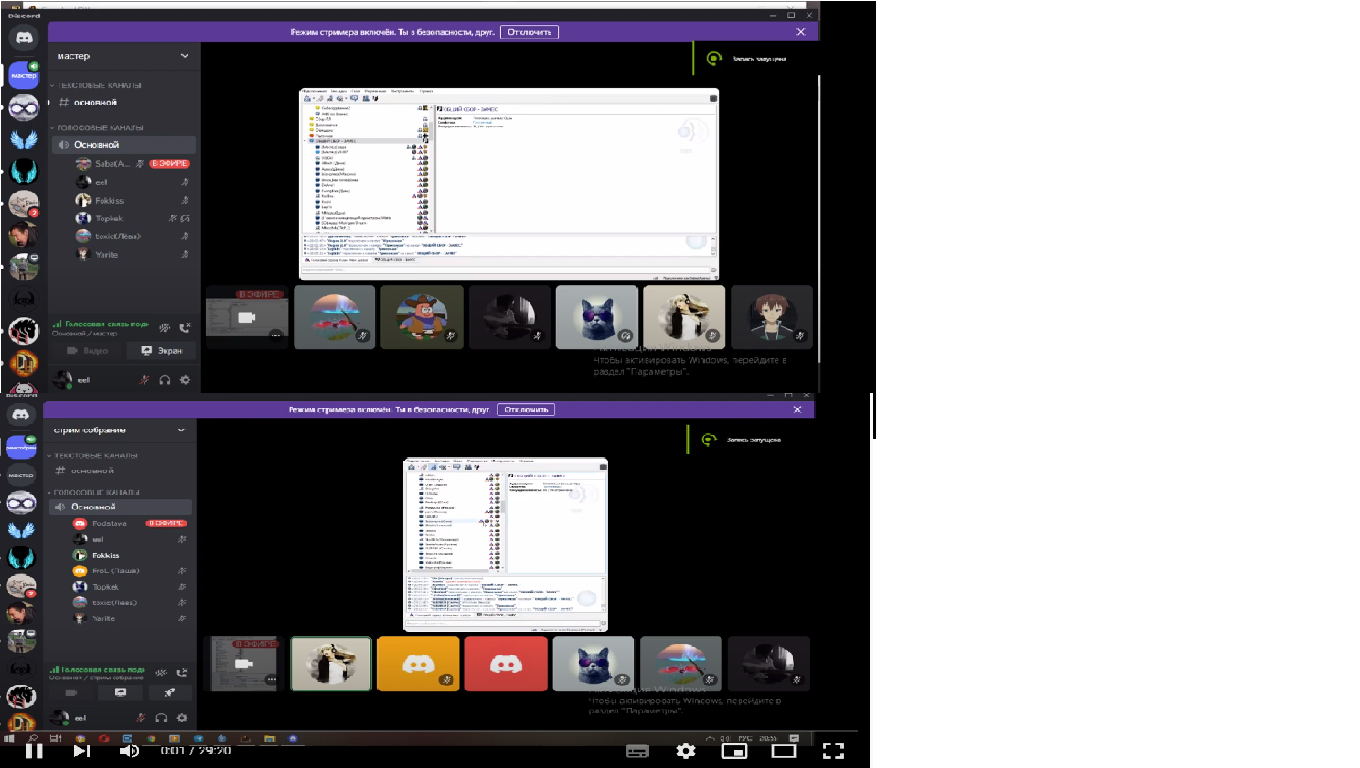Image resolution: width=1360 pixels, height=768 pixels.
Task: Click the Отключить button in top banner
Action: point(529,32)
